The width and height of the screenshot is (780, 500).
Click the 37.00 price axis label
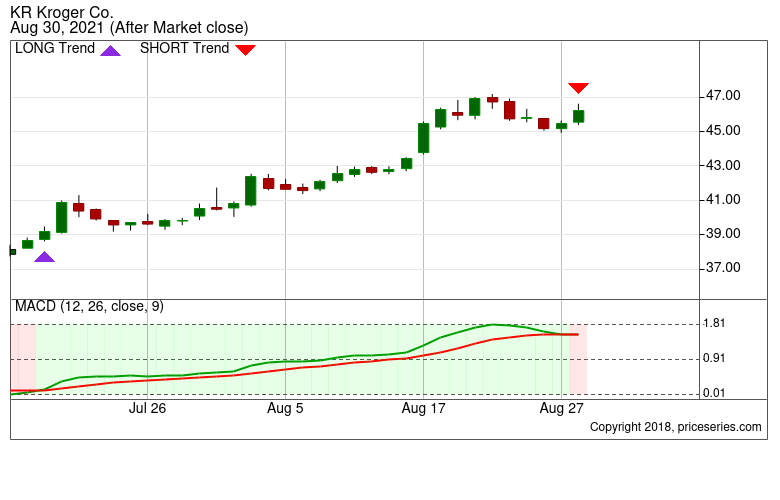723,268
